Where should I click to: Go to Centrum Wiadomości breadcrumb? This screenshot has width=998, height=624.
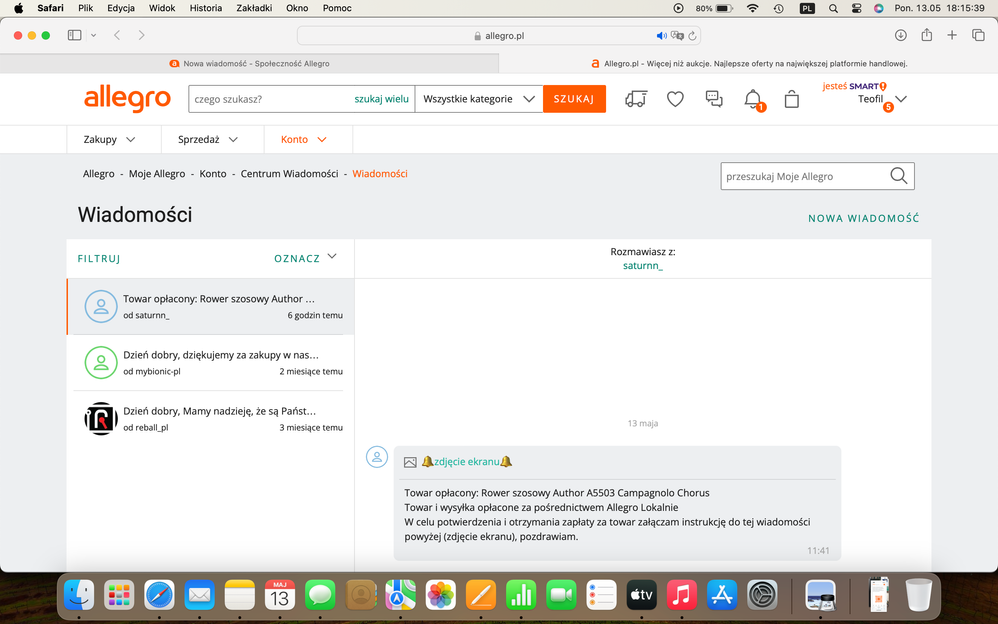[x=290, y=174]
